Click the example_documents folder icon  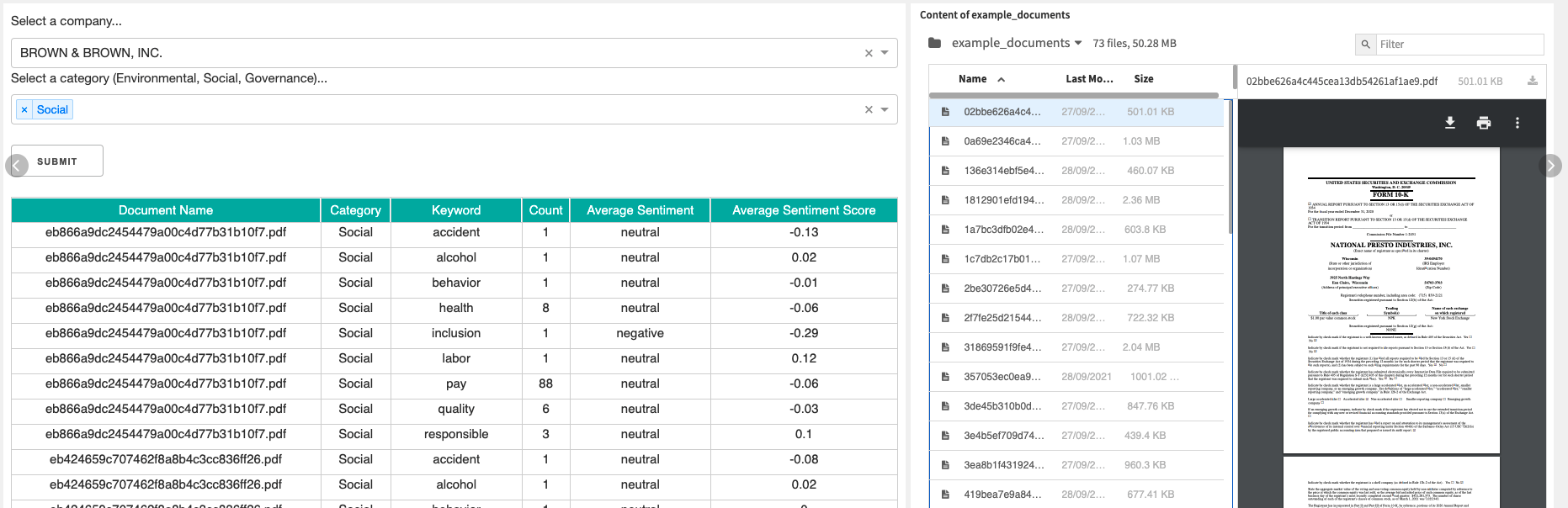pos(934,43)
